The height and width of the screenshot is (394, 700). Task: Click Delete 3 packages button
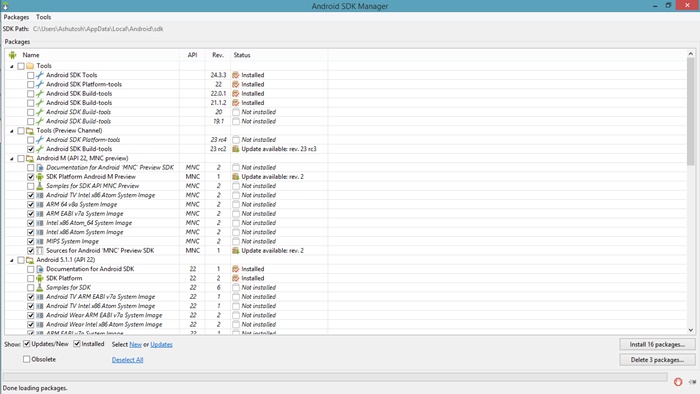[x=657, y=360]
